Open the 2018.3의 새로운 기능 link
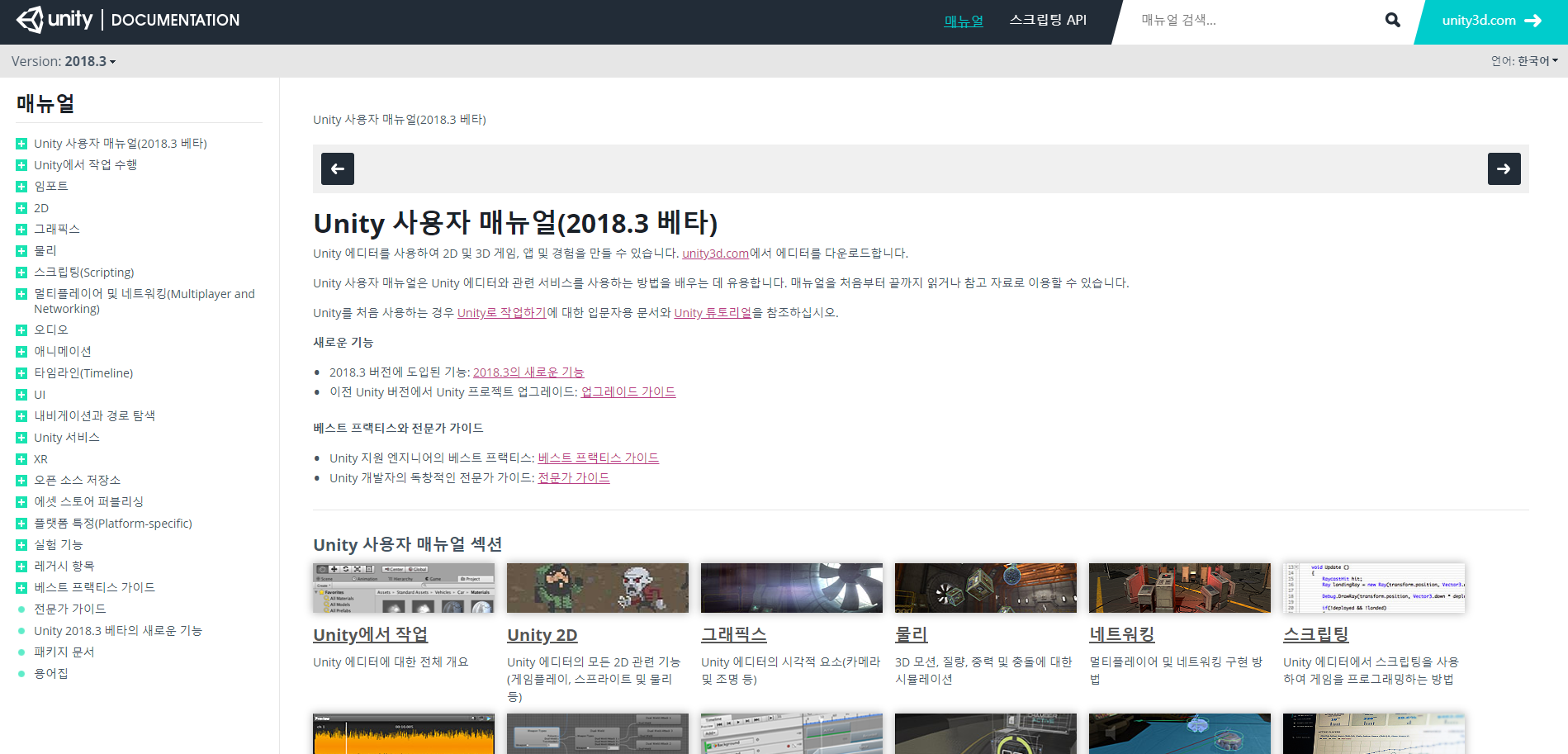1568x754 pixels. 528,372
